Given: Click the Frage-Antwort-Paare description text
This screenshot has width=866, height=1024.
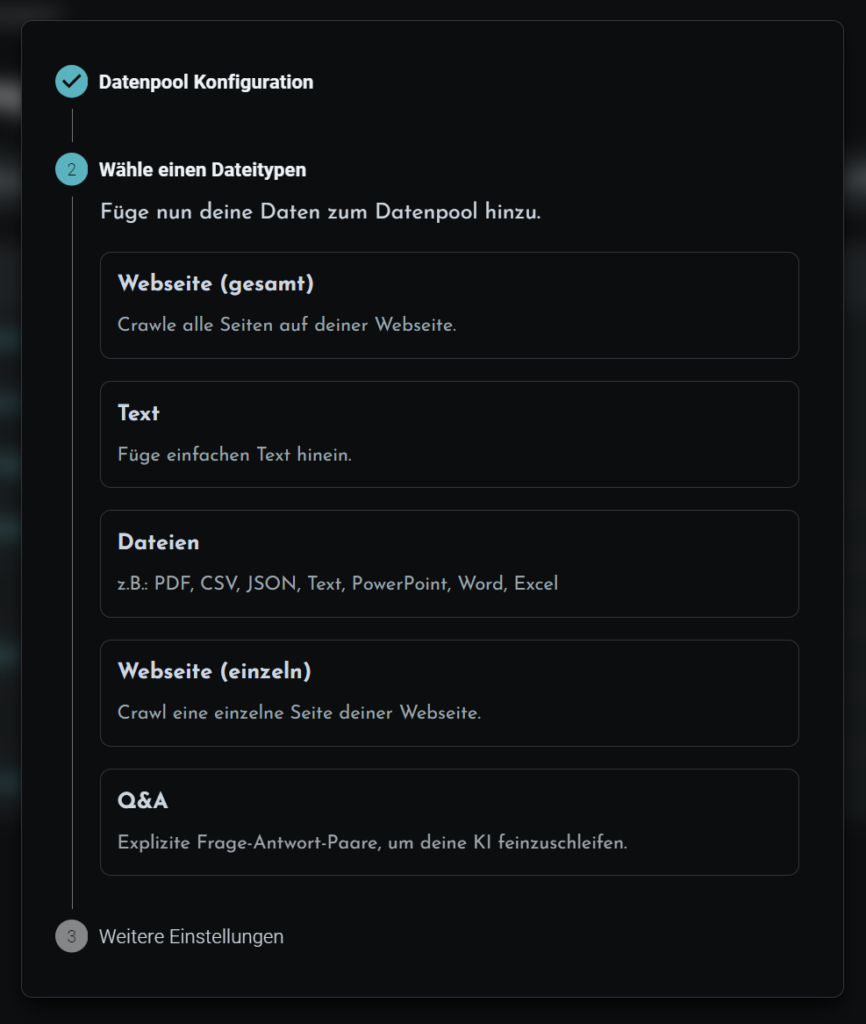Looking at the screenshot, I should pyautogui.click(x=372, y=842).
